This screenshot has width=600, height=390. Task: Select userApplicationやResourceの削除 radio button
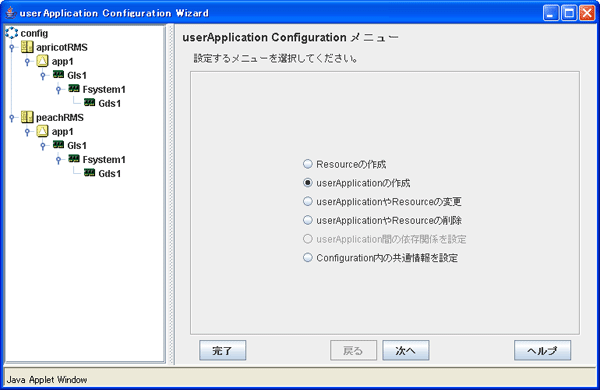[x=308, y=220]
